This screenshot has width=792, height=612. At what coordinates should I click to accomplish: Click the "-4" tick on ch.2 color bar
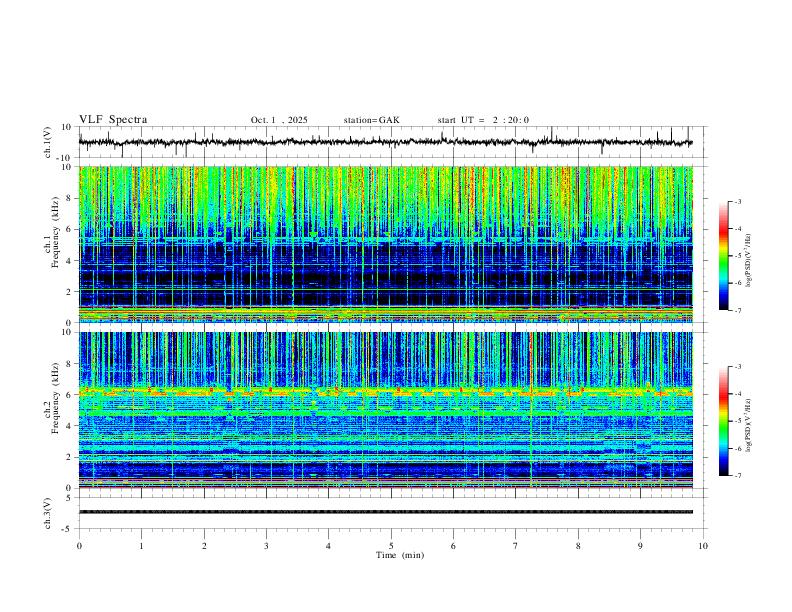(x=738, y=394)
